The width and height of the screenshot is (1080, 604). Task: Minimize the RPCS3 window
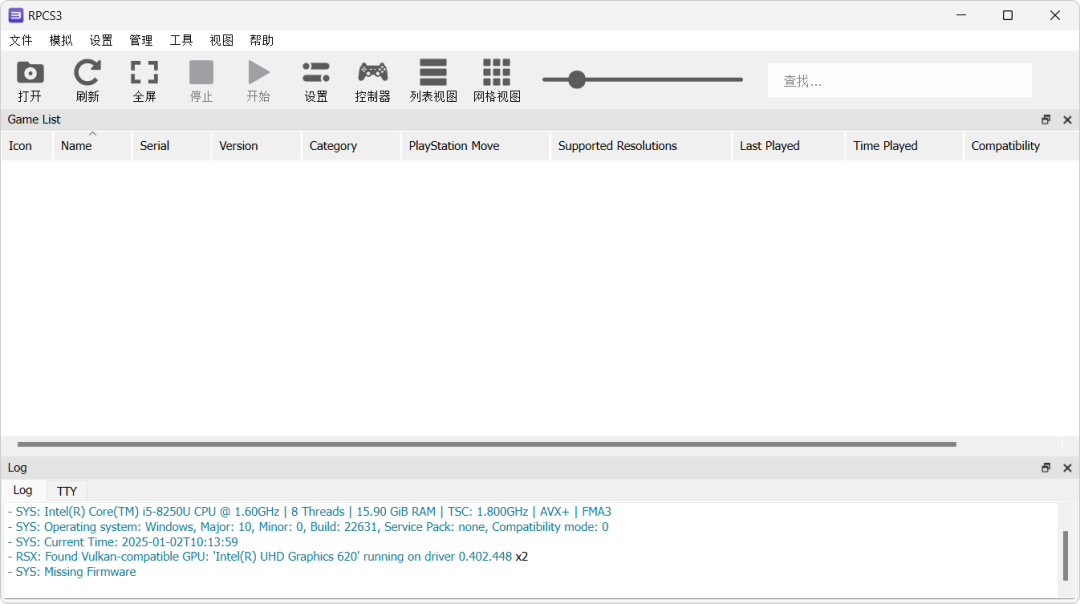click(x=961, y=15)
